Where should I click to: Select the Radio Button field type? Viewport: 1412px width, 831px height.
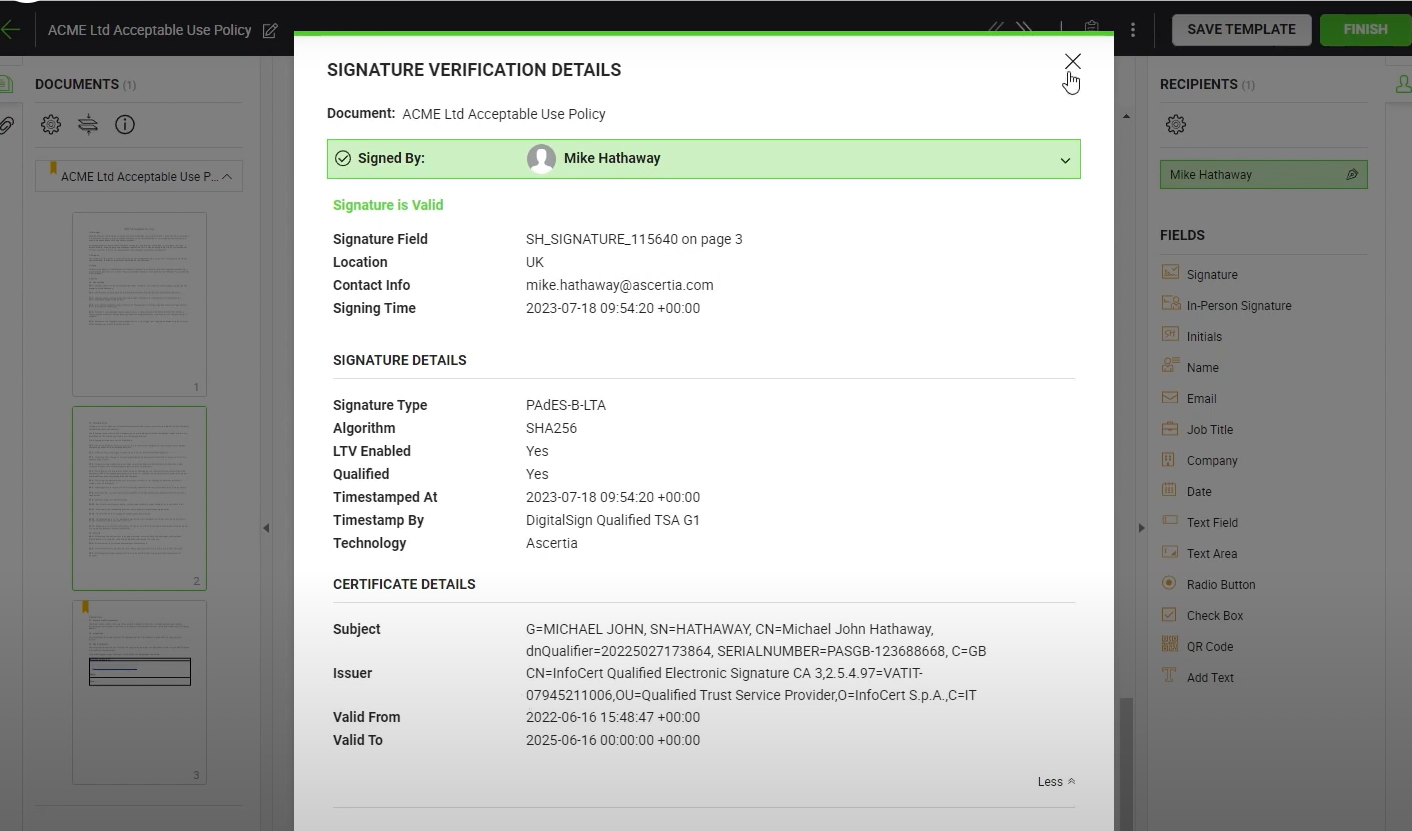coord(1168,583)
